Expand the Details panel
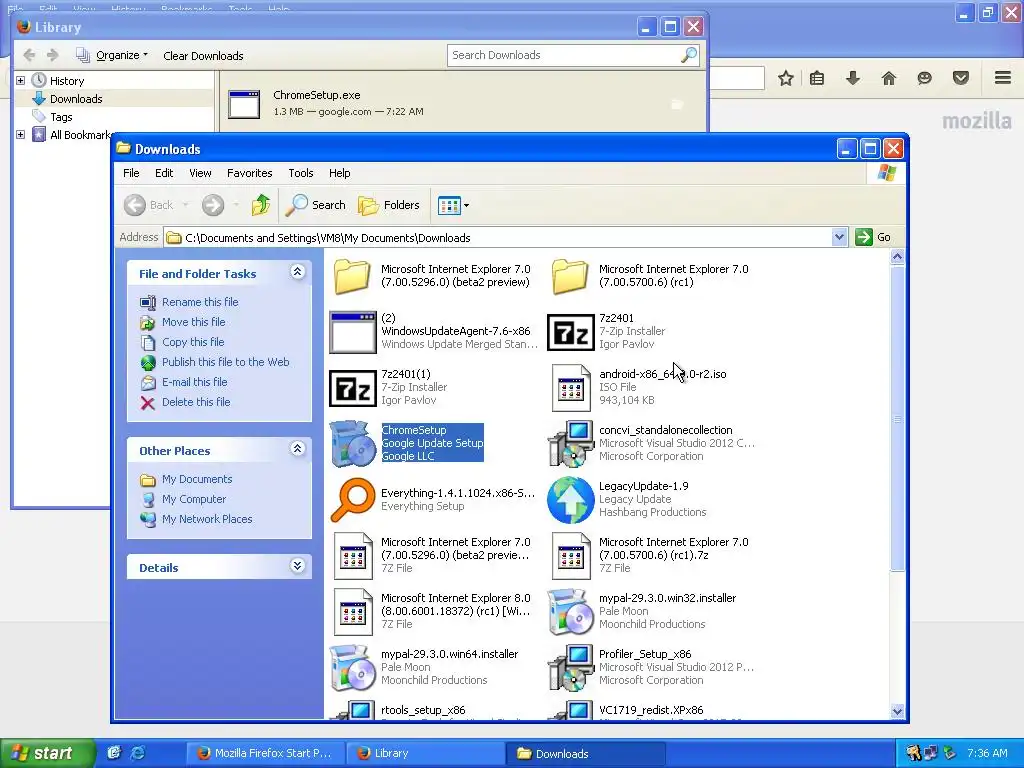 (x=297, y=566)
